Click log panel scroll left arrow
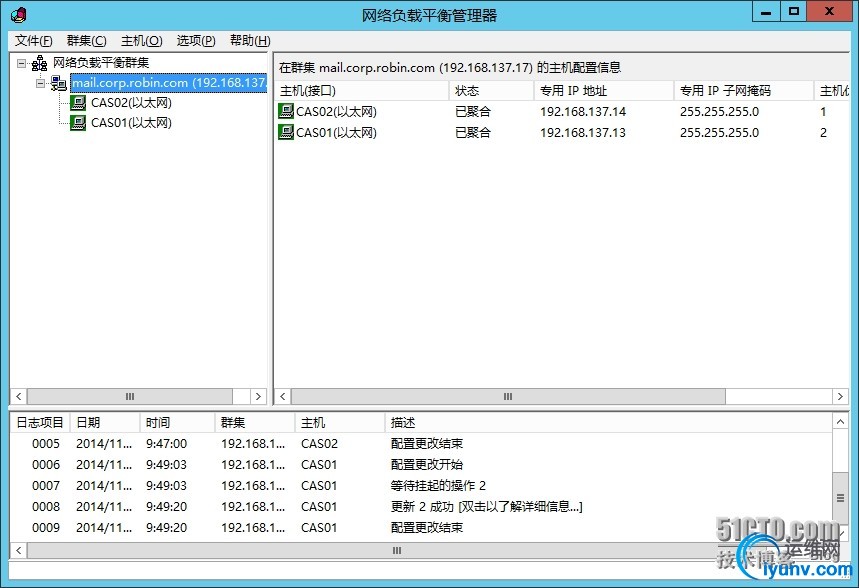The height and width of the screenshot is (588, 859). coord(19,550)
